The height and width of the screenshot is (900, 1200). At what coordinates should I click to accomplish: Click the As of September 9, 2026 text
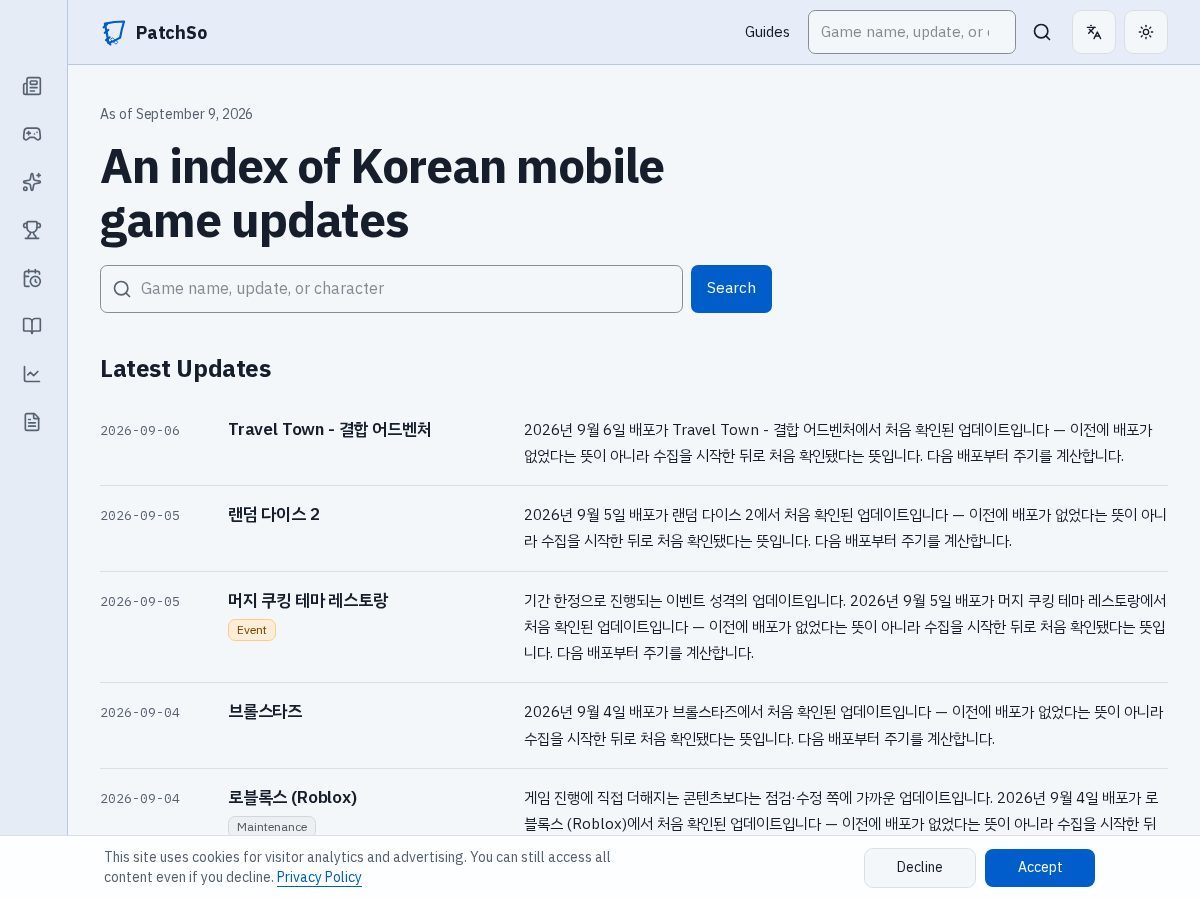pyautogui.click(x=176, y=114)
